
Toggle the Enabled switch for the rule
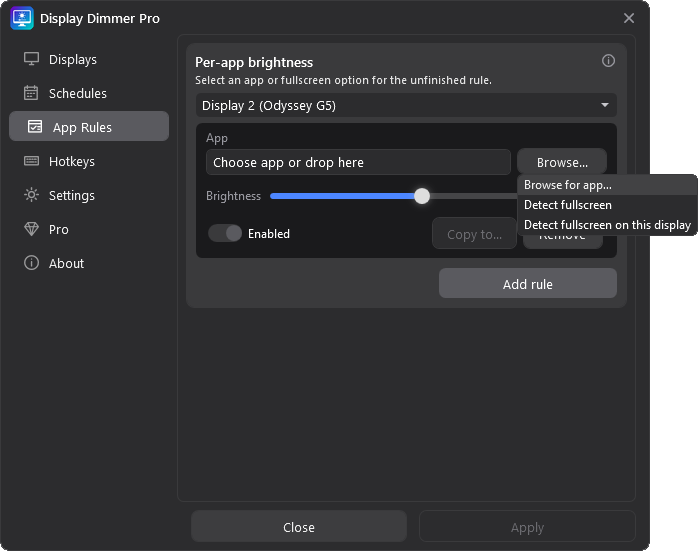(225, 233)
